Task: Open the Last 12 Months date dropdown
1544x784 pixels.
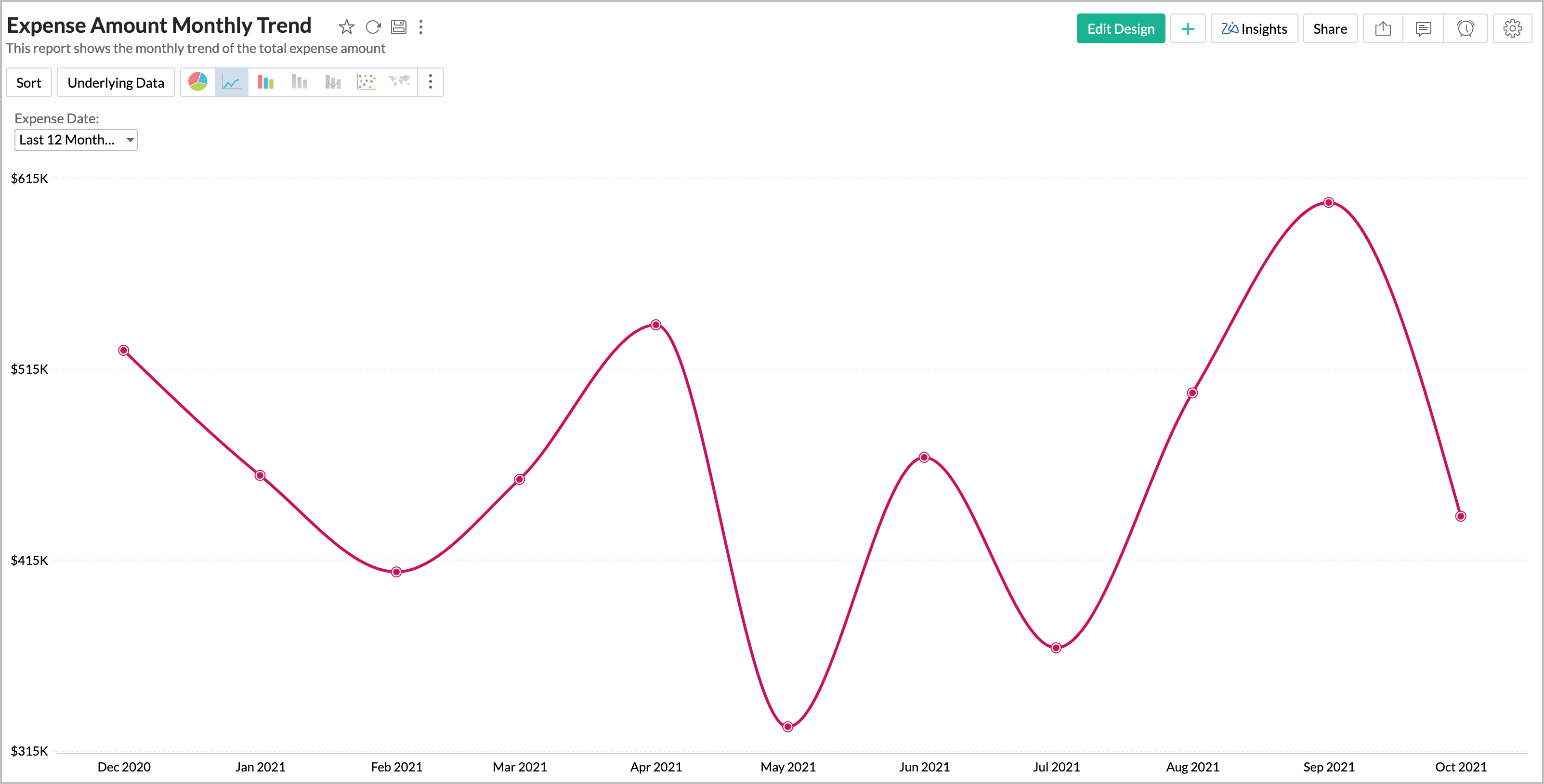Action: pyautogui.click(x=76, y=140)
